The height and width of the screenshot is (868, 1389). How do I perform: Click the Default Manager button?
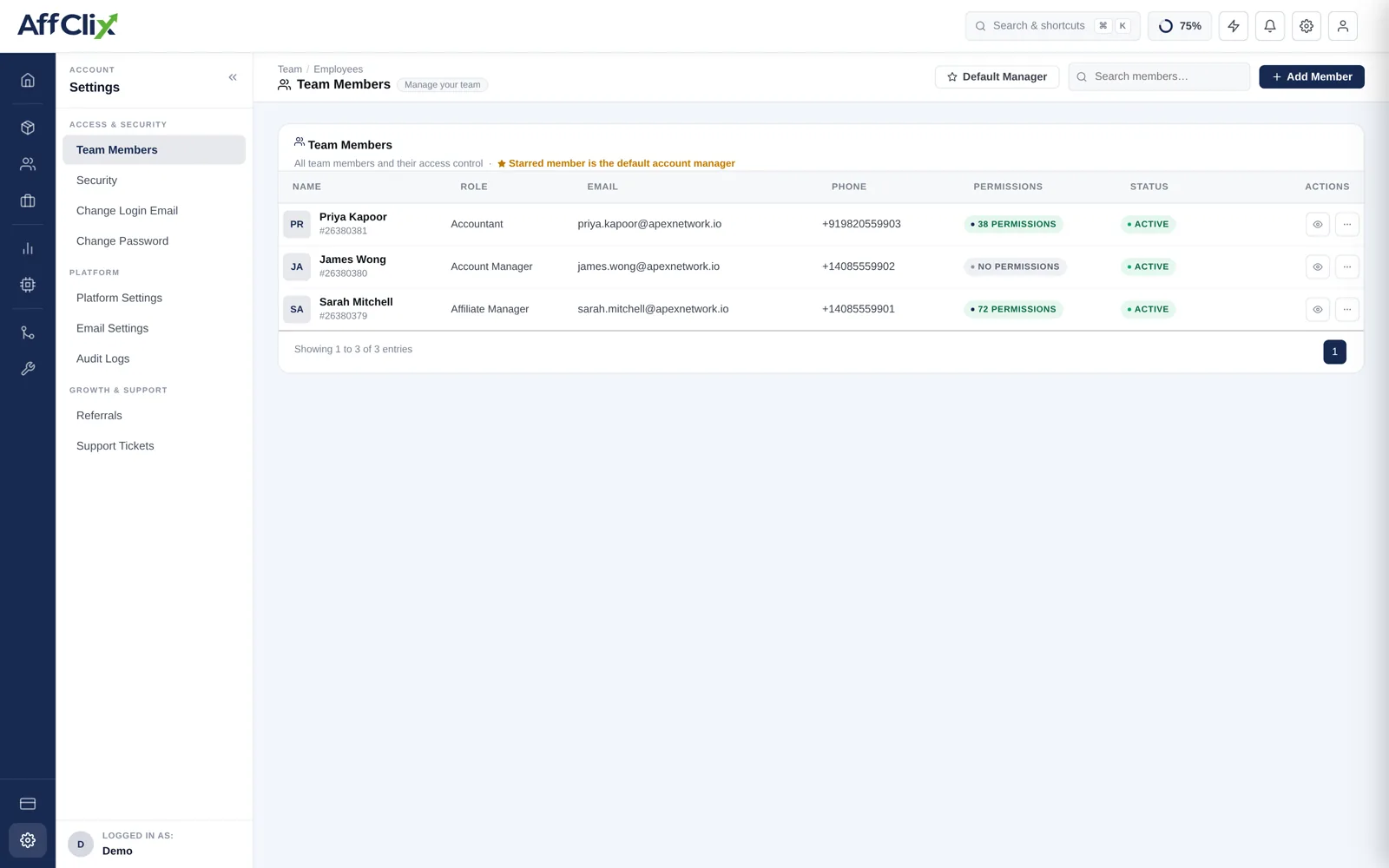pyautogui.click(x=997, y=77)
